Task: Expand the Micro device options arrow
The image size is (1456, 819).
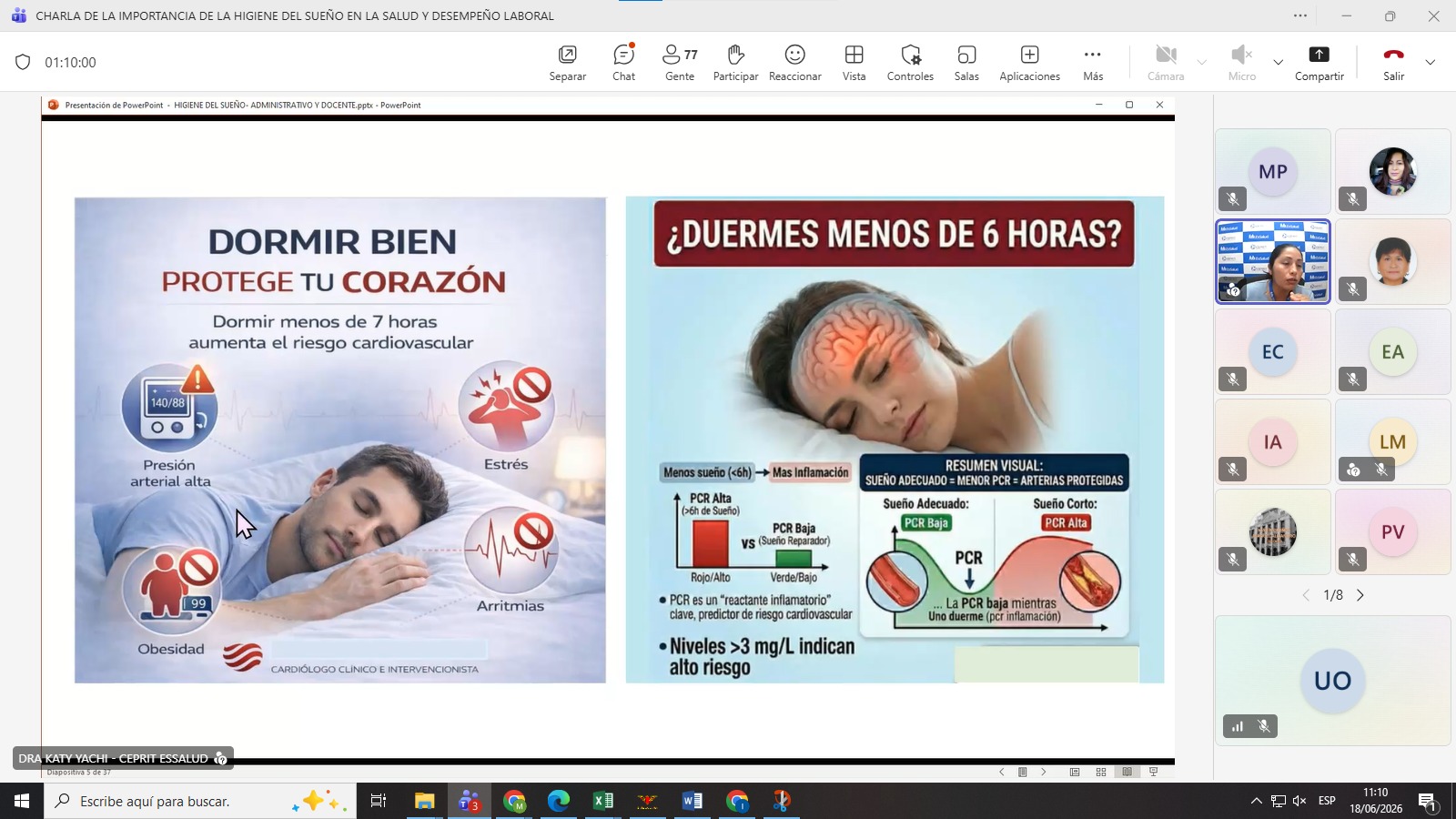Action: pos(1278,63)
